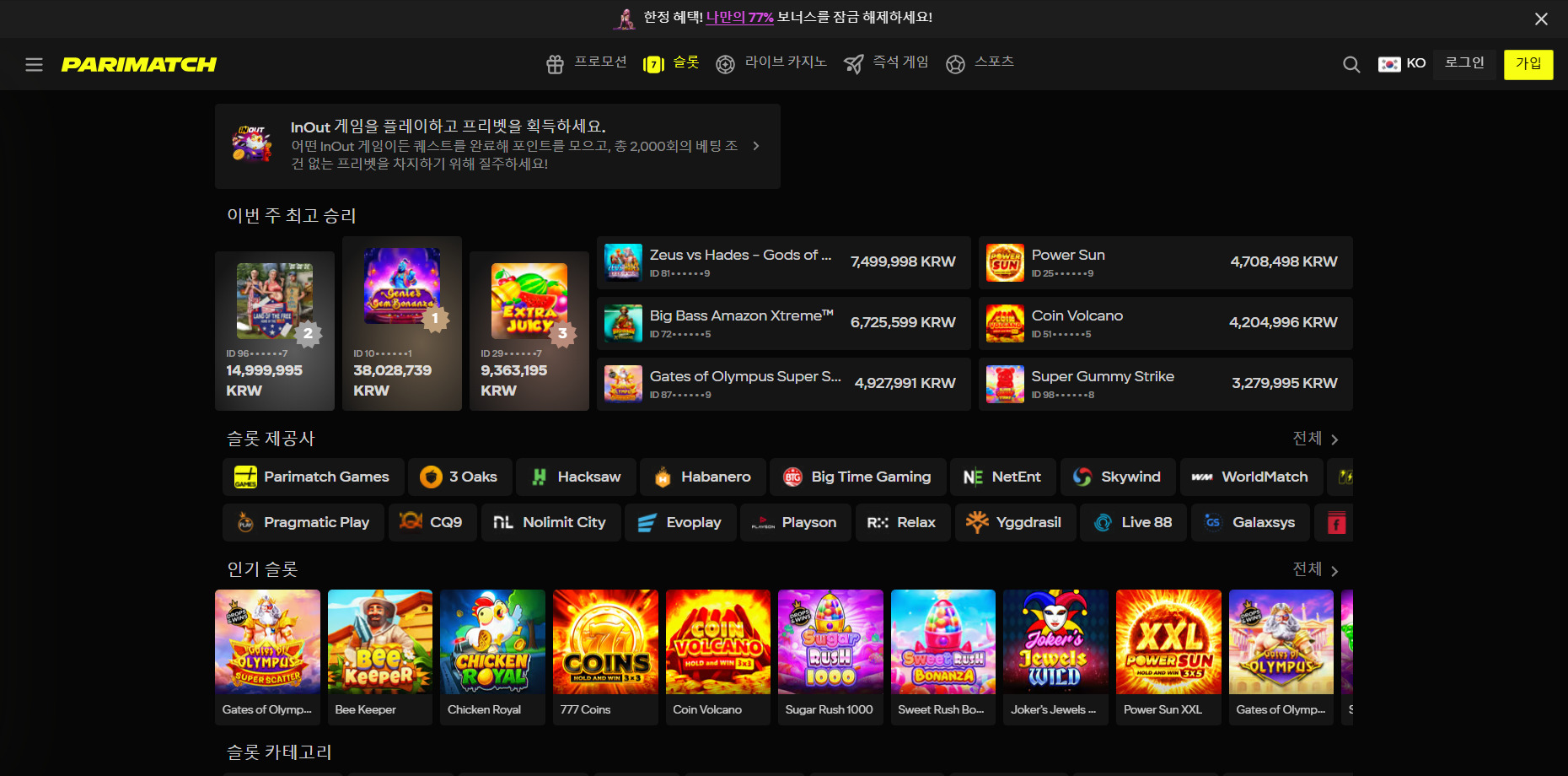Open the 즉석 게임 instant games tab
1568x776 pixels.
point(886,63)
